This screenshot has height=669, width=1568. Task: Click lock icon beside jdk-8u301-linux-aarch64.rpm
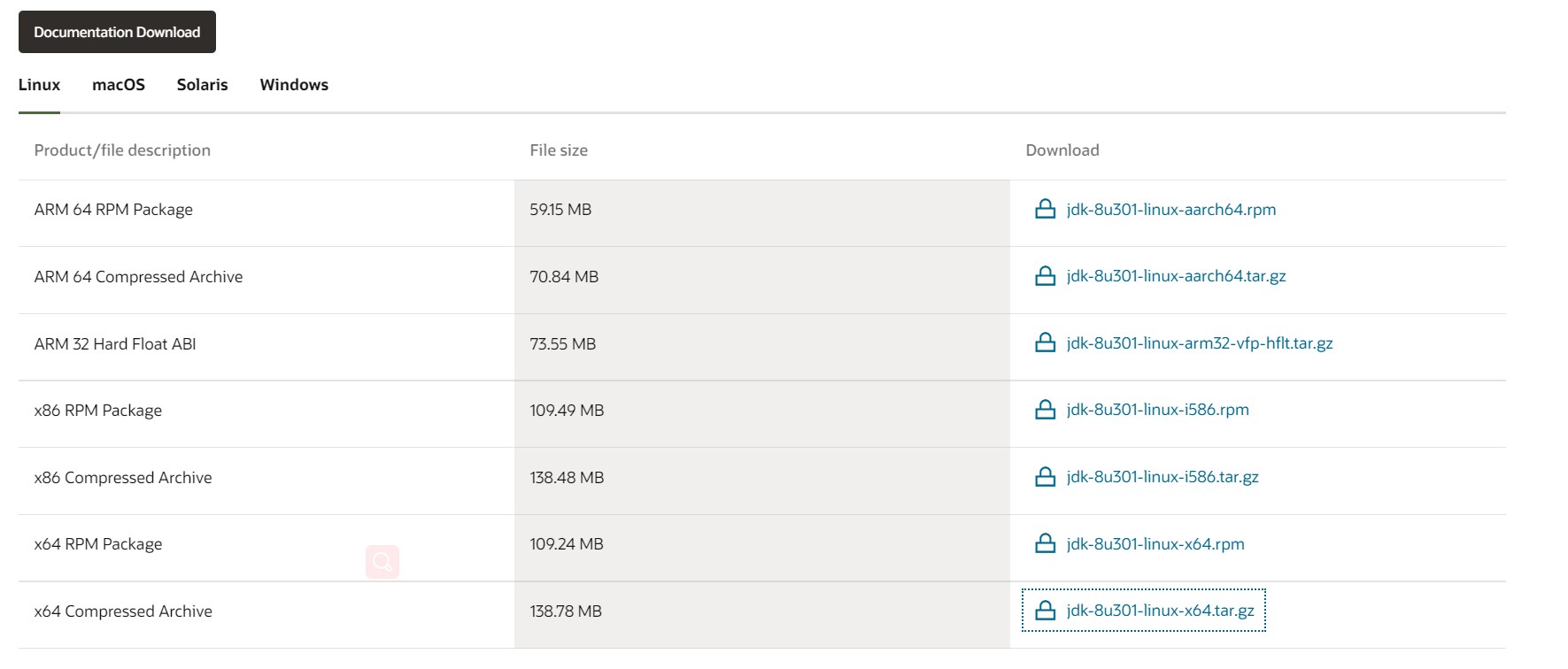pos(1045,210)
